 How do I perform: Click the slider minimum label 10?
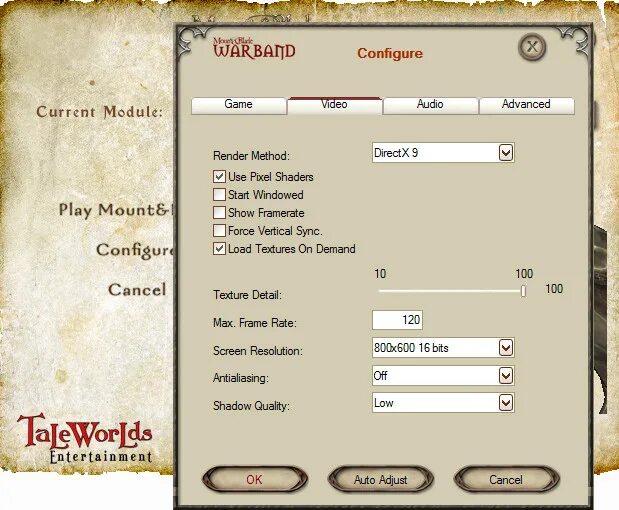click(x=380, y=274)
